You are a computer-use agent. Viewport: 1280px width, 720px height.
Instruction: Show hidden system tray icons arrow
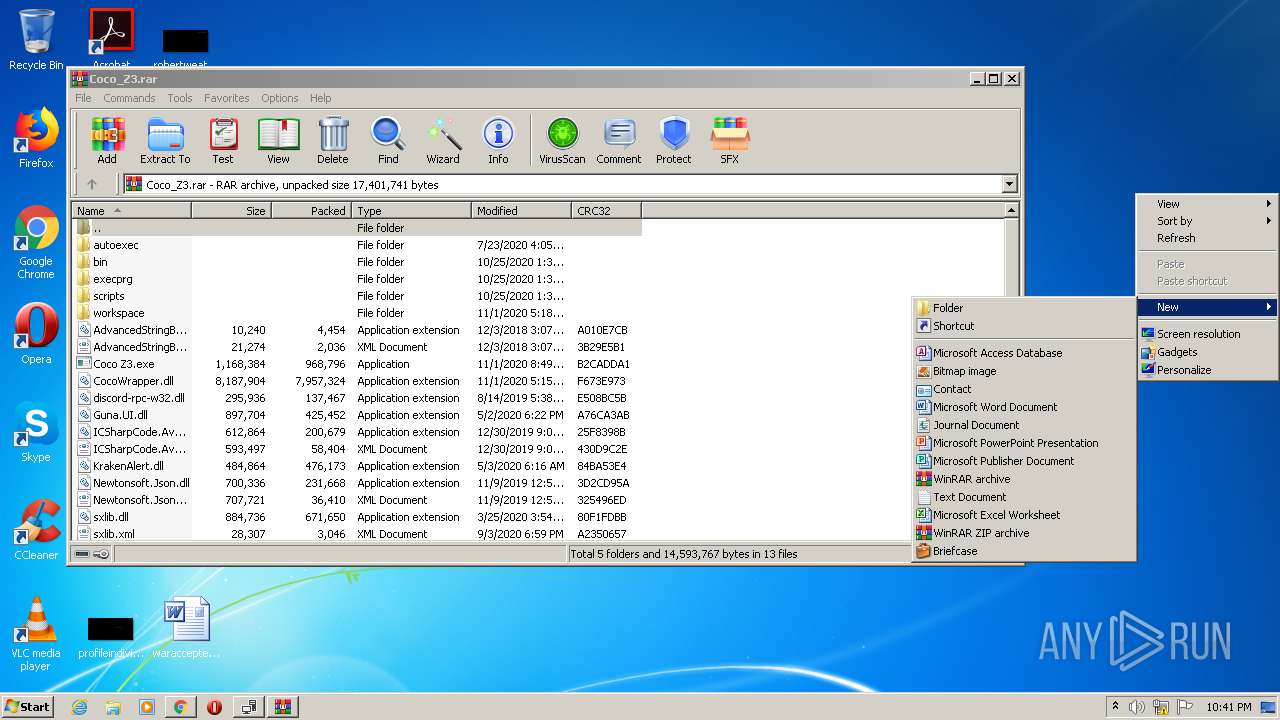click(x=1115, y=707)
